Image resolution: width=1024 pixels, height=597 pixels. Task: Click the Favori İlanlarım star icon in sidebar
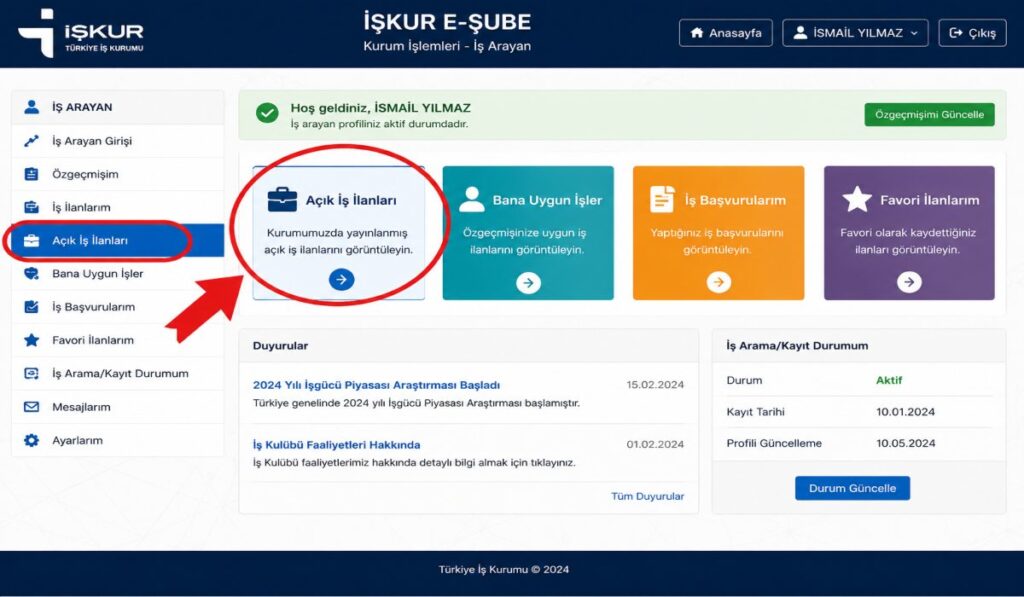(x=31, y=340)
